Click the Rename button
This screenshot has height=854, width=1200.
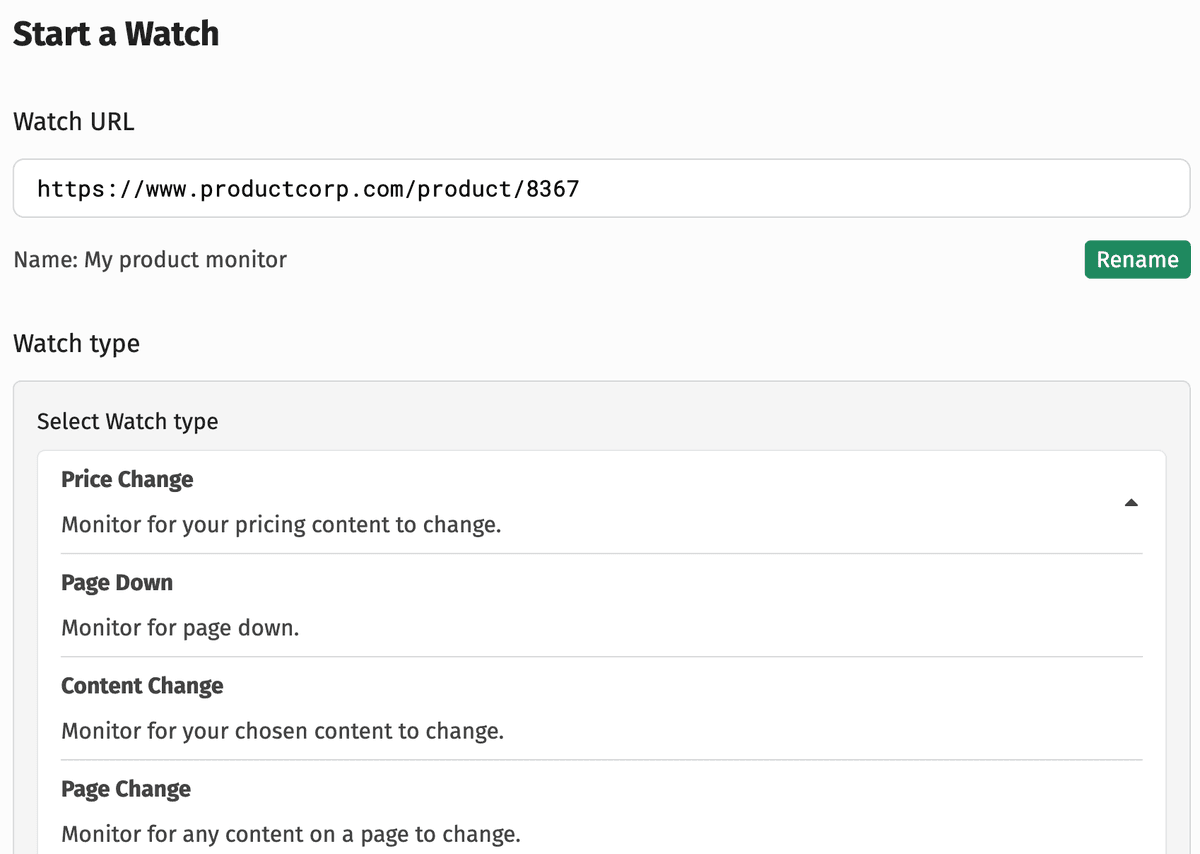pyautogui.click(x=1137, y=260)
